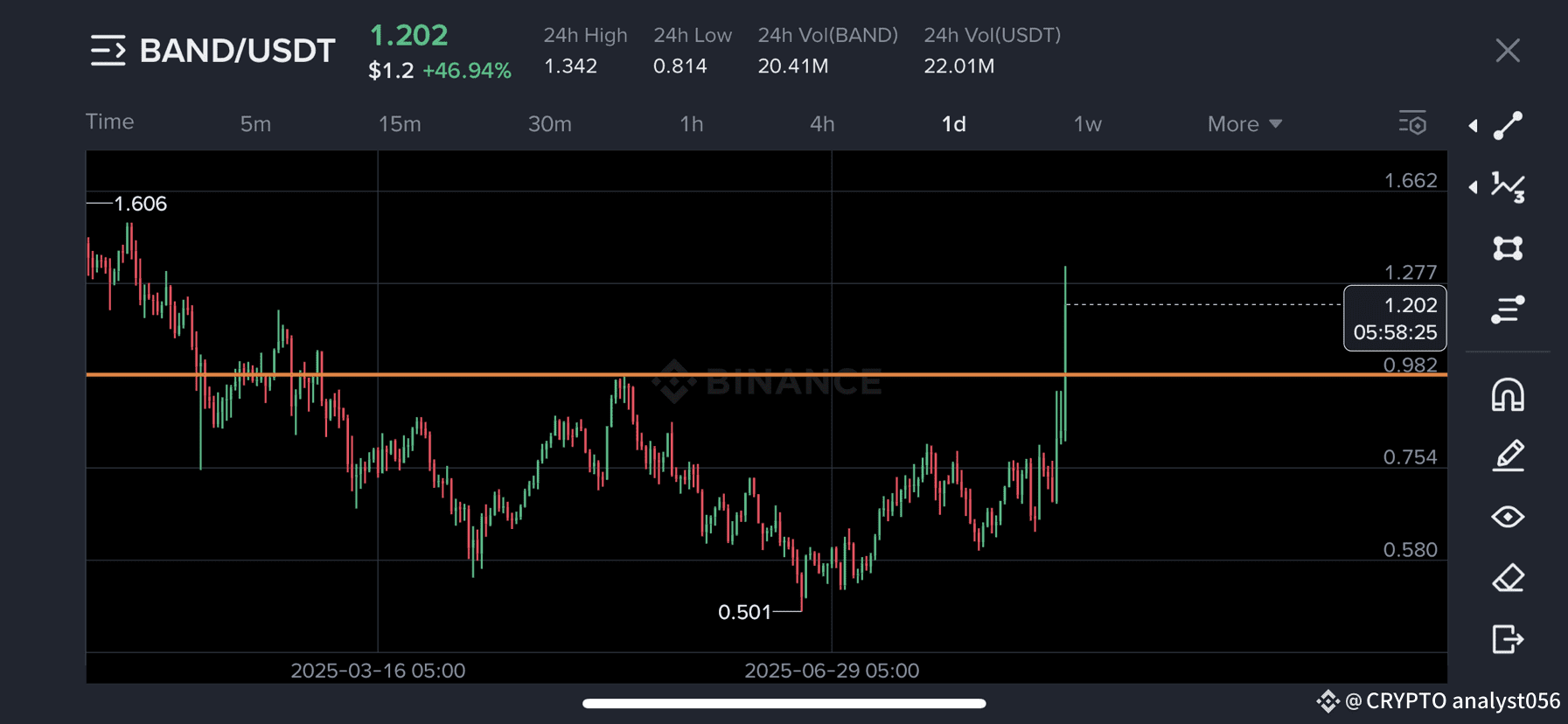Toggle the magnet snap mode

tap(1508, 394)
